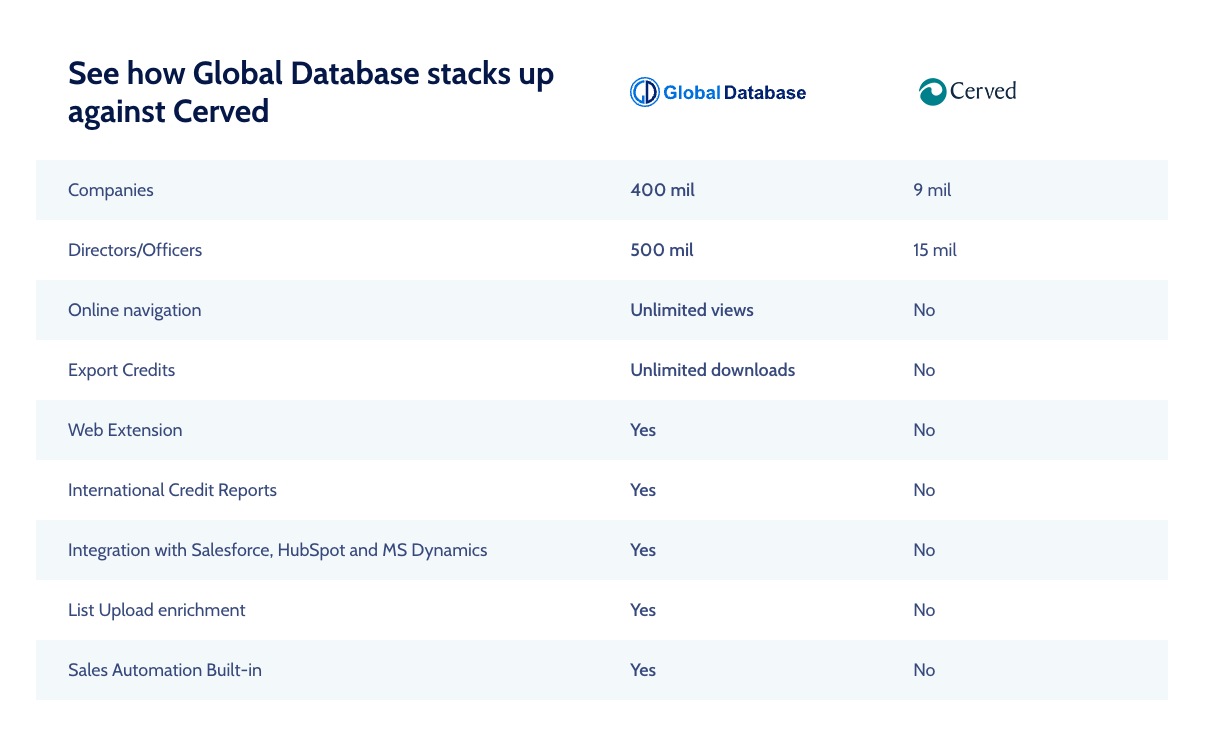The width and height of the screenshot is (1207, 733).
Task: Select the Directors/Officers row label
Action: pyautogui.click(x=135, y=250)
